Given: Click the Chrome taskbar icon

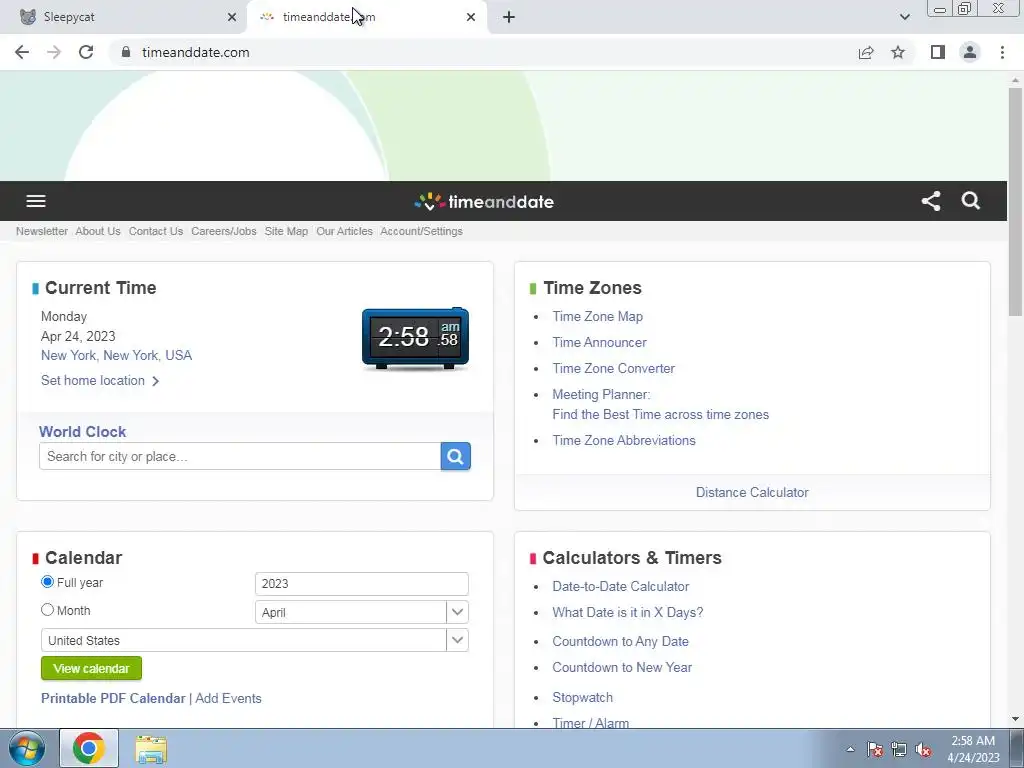Looking at the screenshot, I should 89,748.
